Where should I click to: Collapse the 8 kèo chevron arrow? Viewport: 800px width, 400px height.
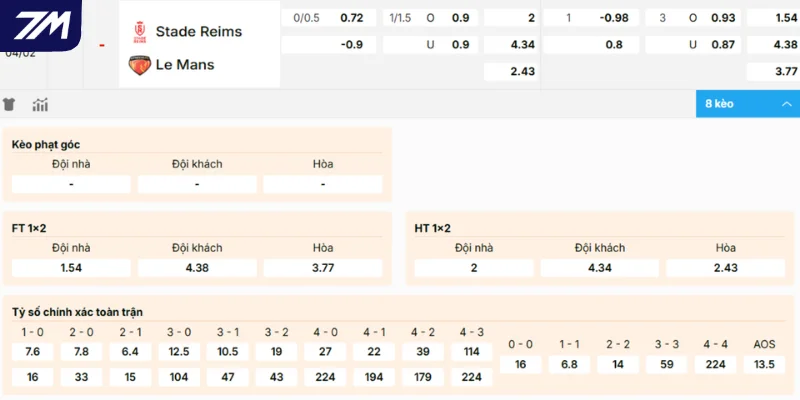pyautogui.click(x=787, y=104)
